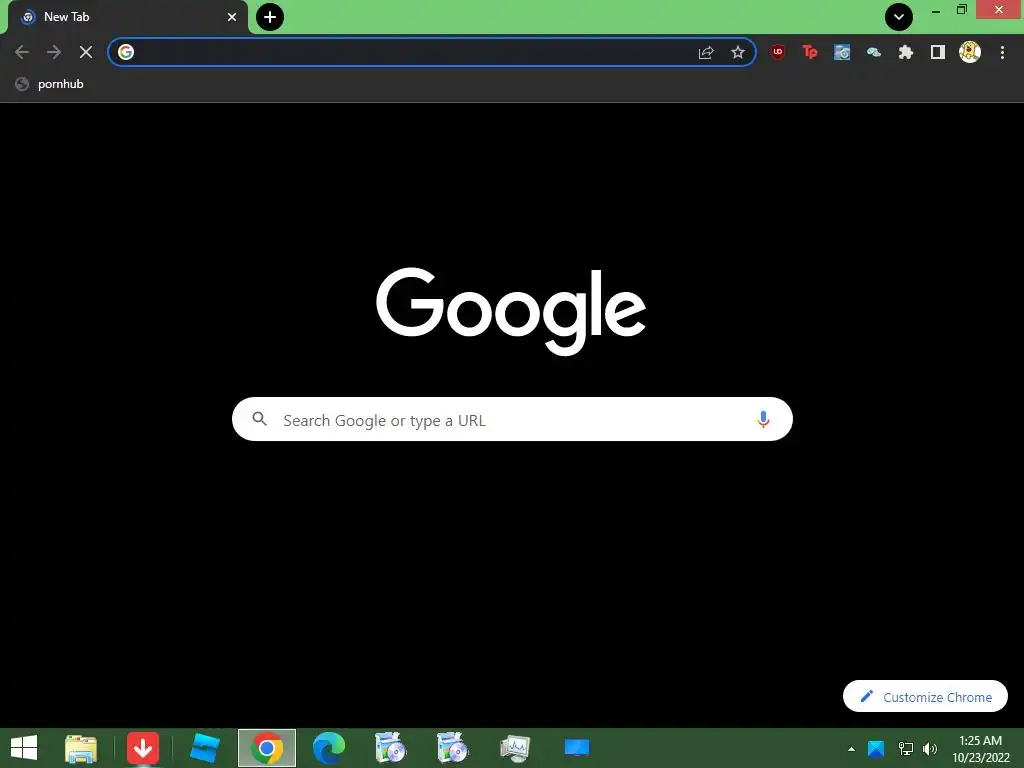Image resolution: width=1024 pixels, height=768 pixels.
Task: Open the Chrome profile avatar
Action: [970, 52]
